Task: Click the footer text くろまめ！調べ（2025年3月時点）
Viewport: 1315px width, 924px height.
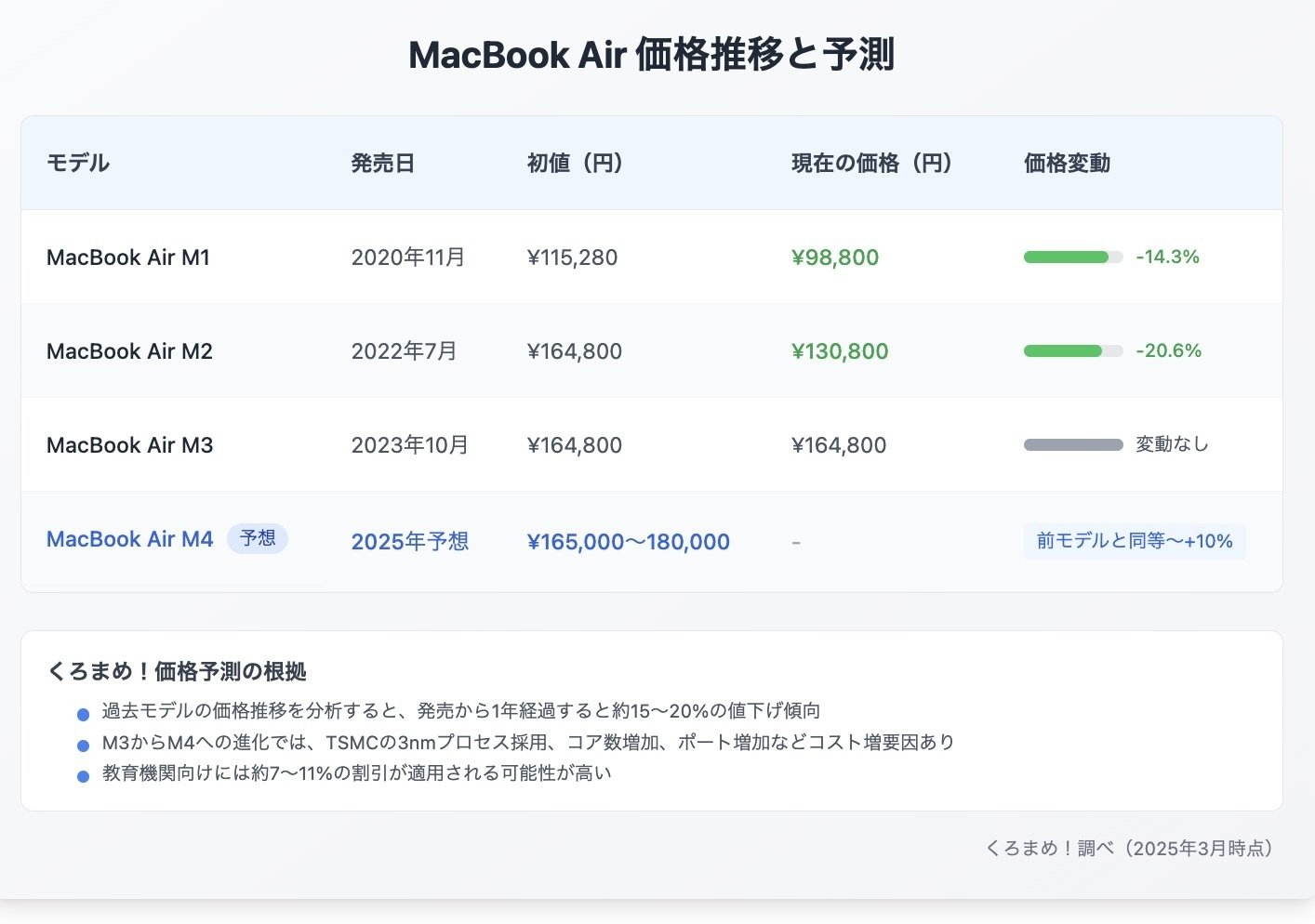Action: [1128, 847]
